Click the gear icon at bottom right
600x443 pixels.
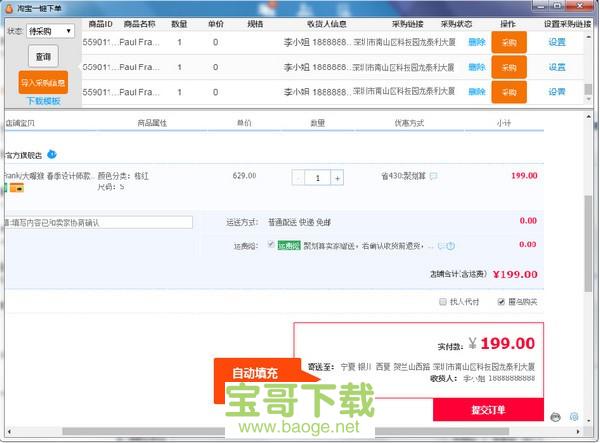(574, 417)
